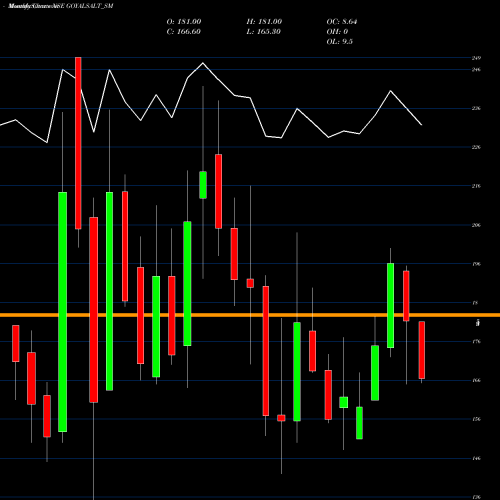Click the GOYALSALT_SM chart title

61,6
